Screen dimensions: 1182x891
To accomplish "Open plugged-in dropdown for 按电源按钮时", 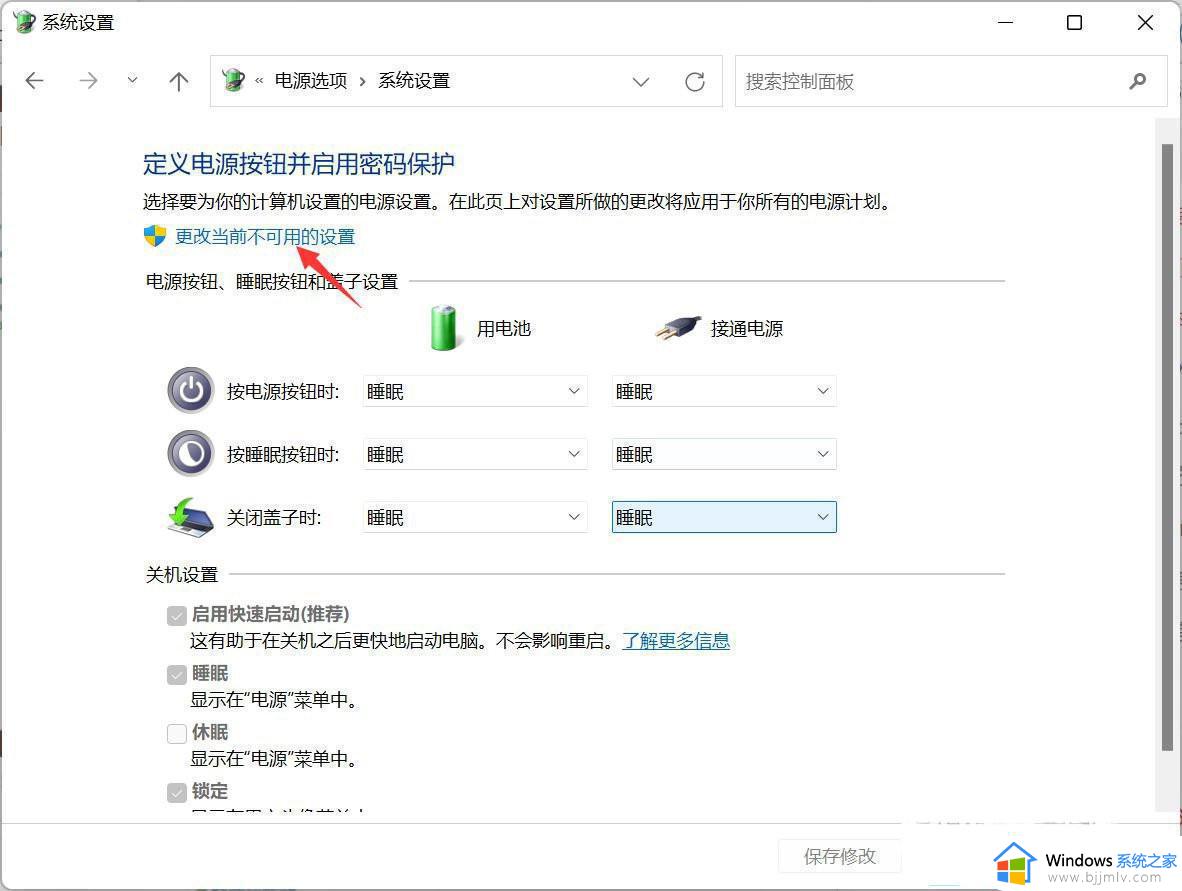I will [724, 391].
